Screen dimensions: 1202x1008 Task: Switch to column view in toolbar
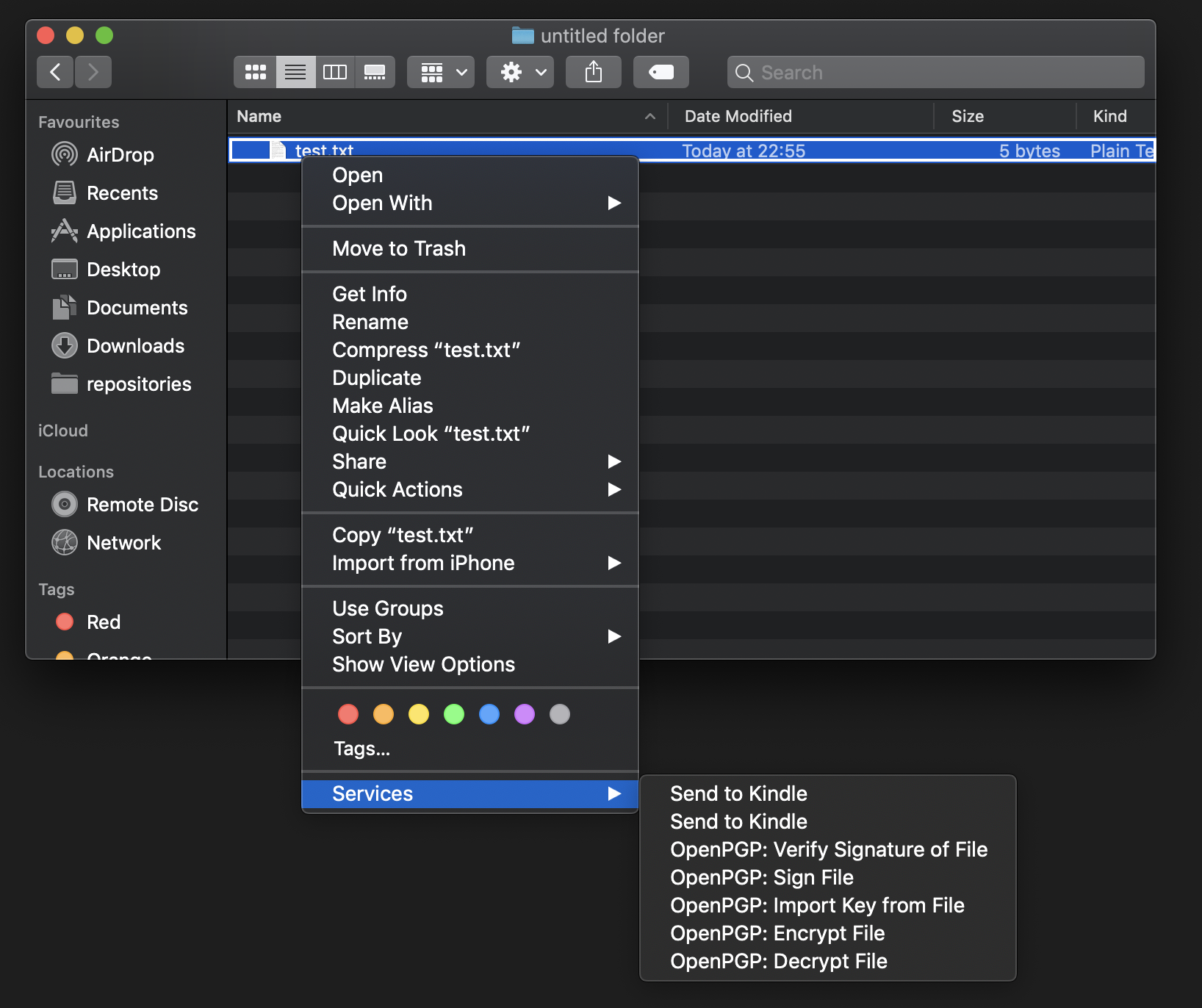pyautogui.click(x=335, y=72)
